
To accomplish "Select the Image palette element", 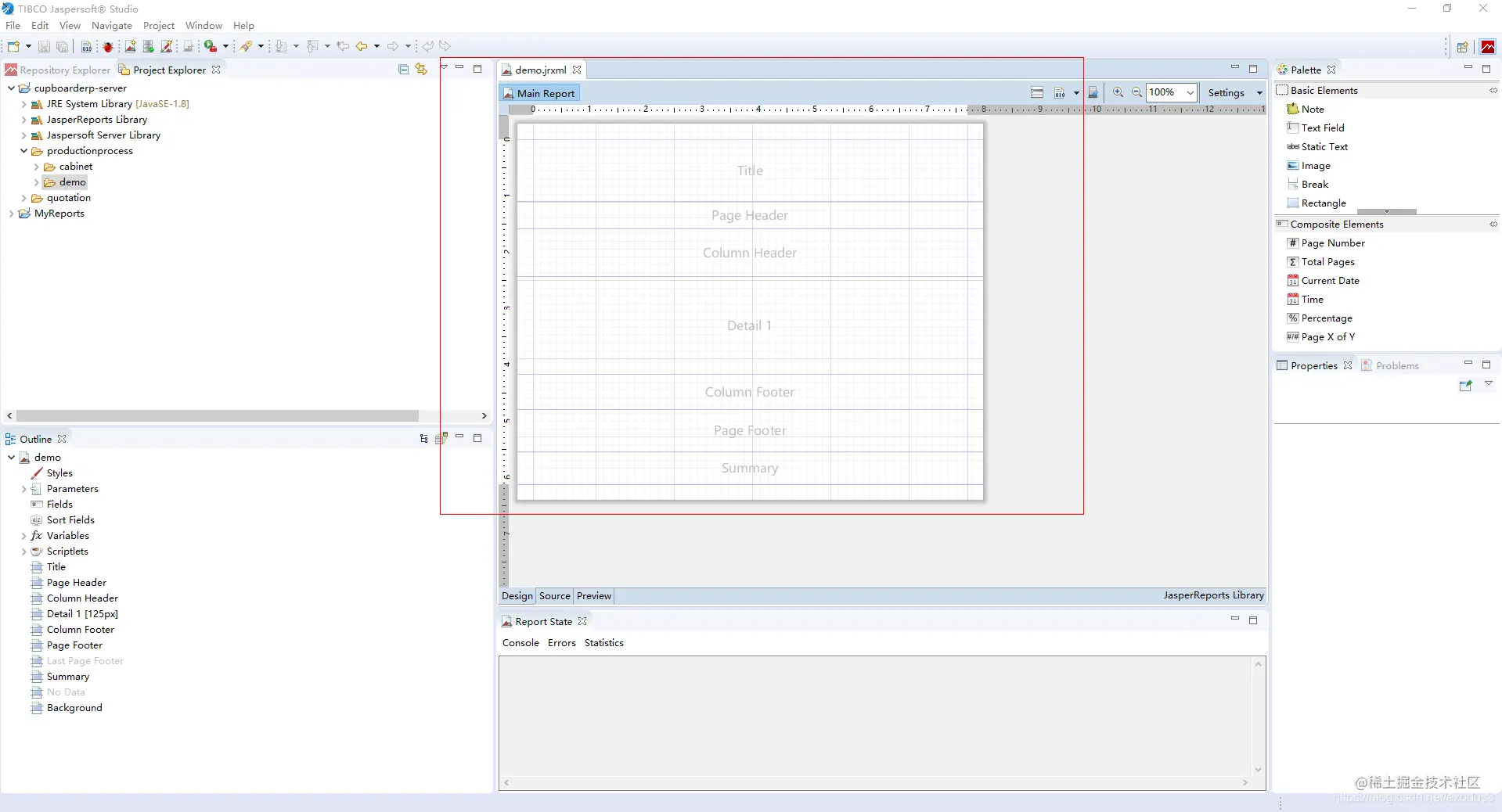I will tap(1309, 166).
